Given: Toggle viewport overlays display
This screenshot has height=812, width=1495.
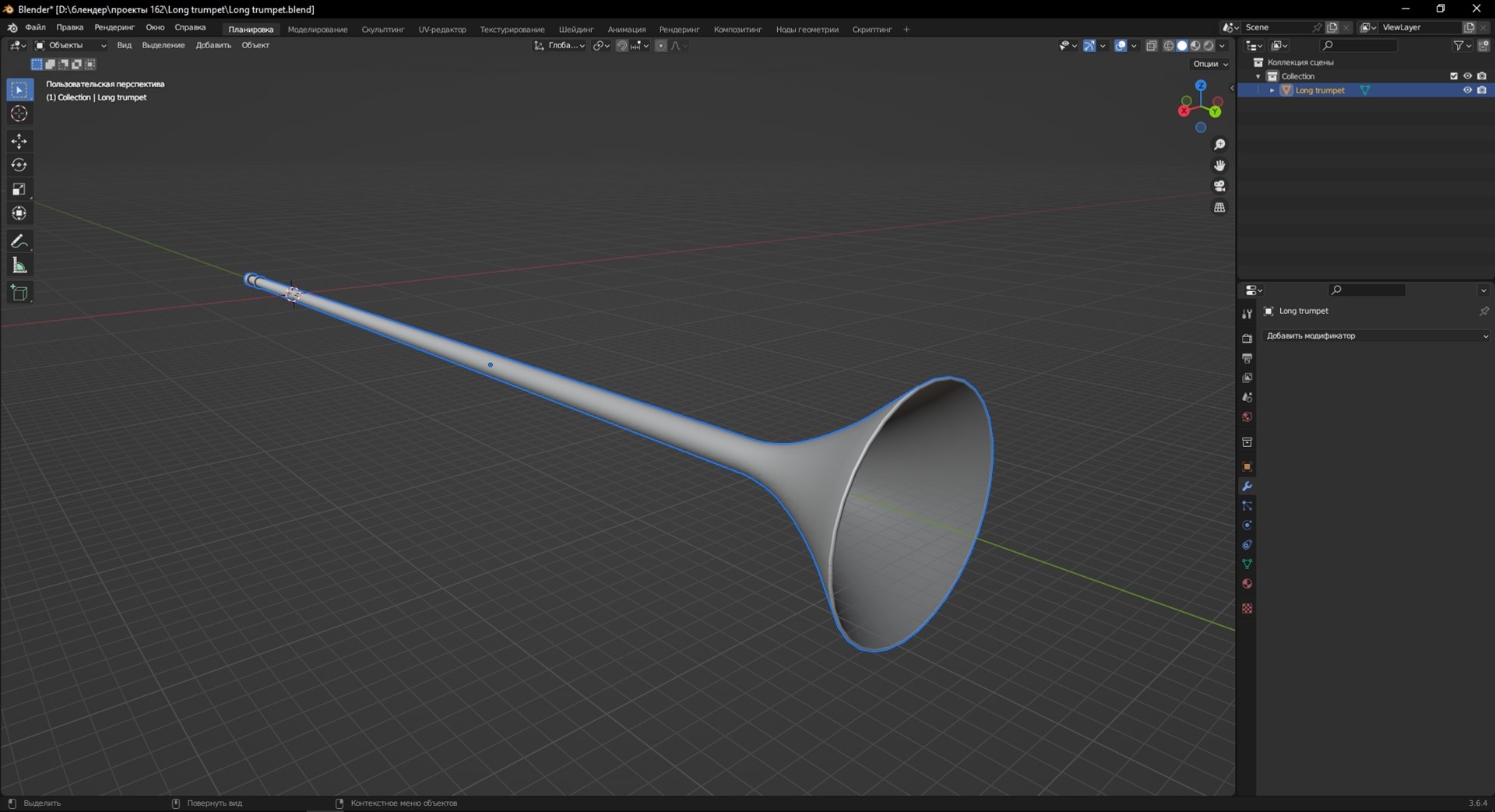Looking at the screenshot, I should [1120, 46].
